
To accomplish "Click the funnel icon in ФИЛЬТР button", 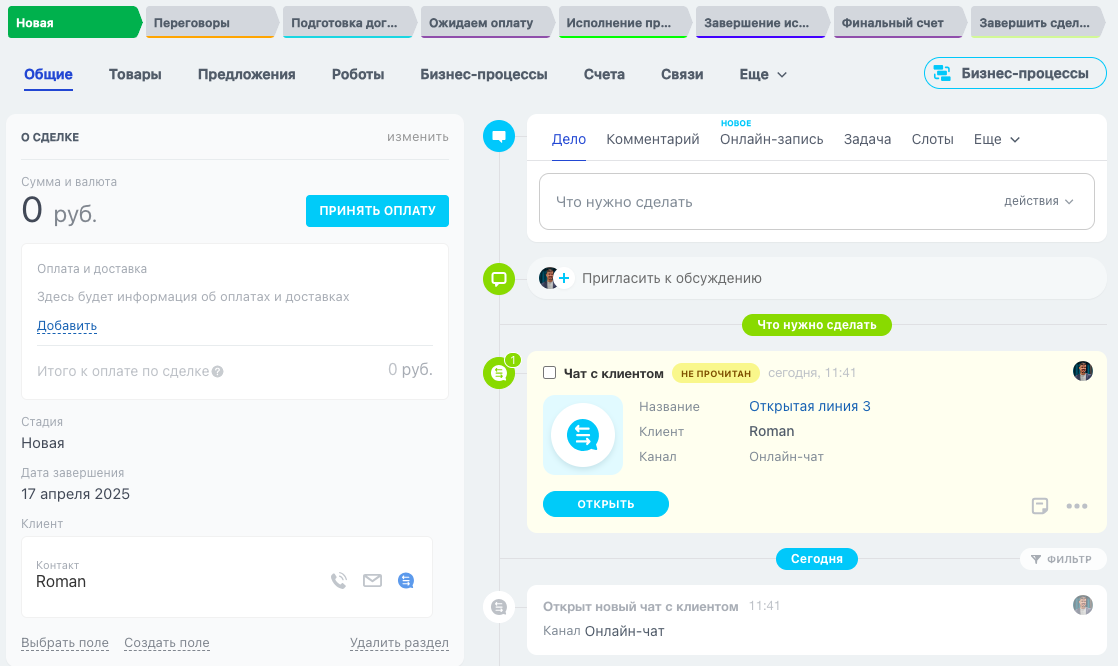I will pyautogui.click(x=1035, y=559).
